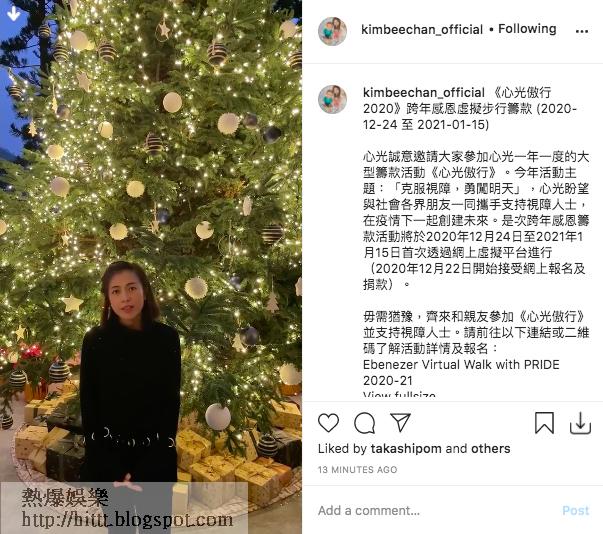The image size is (603, 534).
Task: Toggle the Following status button
Action: point(527,29)
